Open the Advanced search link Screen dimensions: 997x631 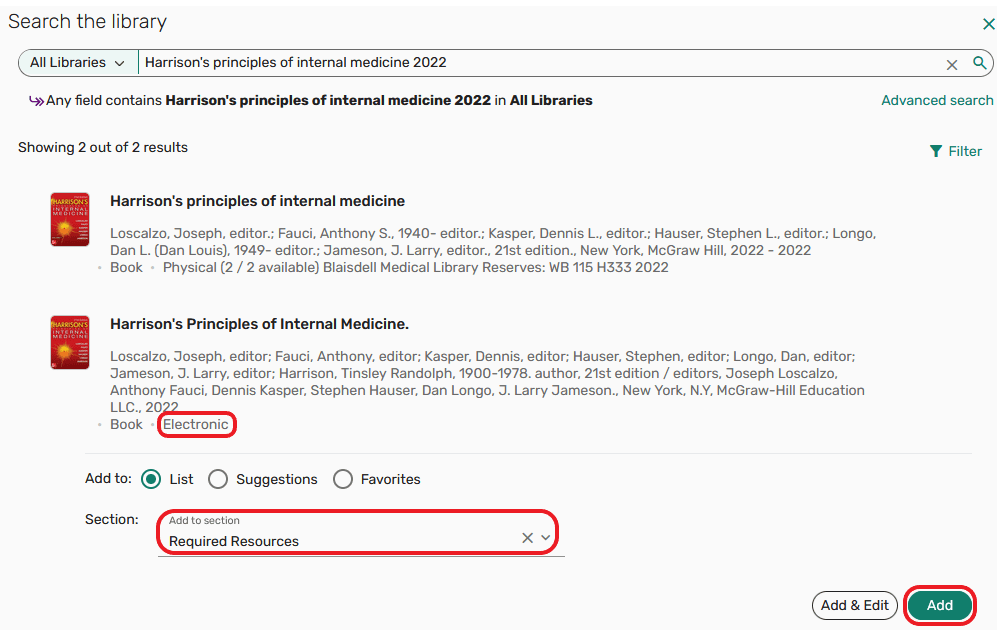(937, 100)
